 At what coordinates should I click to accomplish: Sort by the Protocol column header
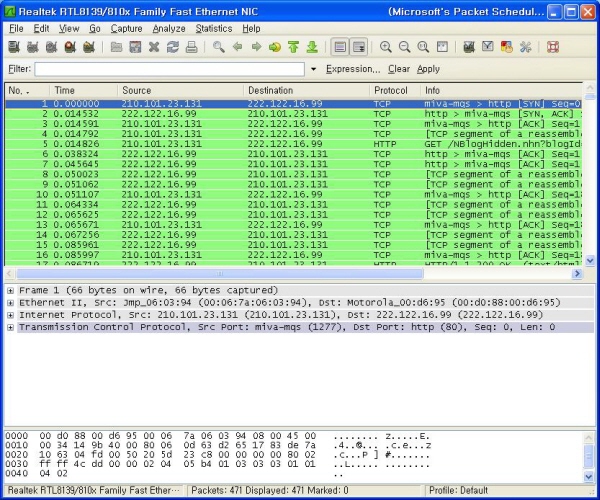tap(395, 91)
